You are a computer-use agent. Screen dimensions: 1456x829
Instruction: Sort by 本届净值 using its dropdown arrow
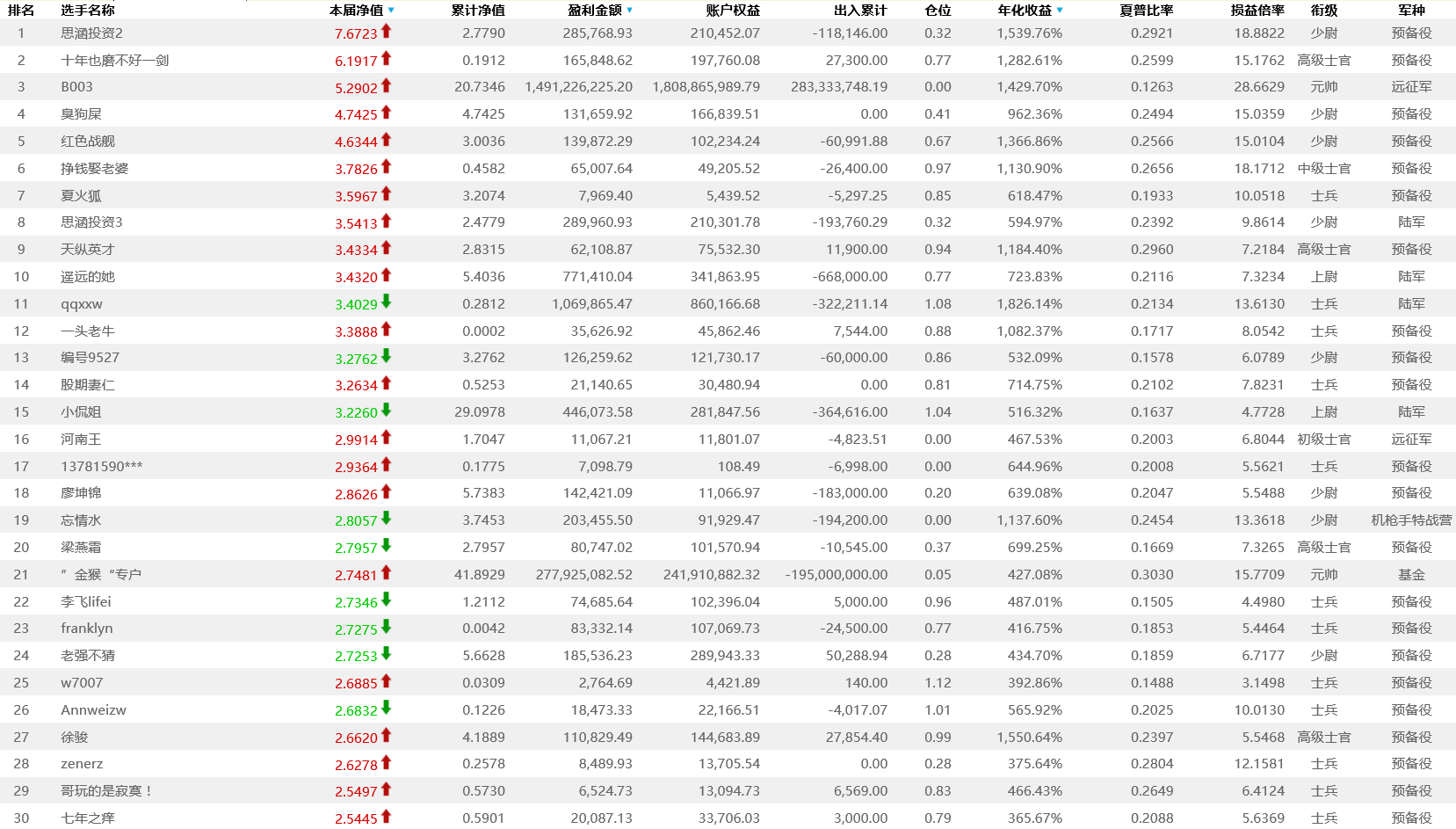(x=391, y=11)
